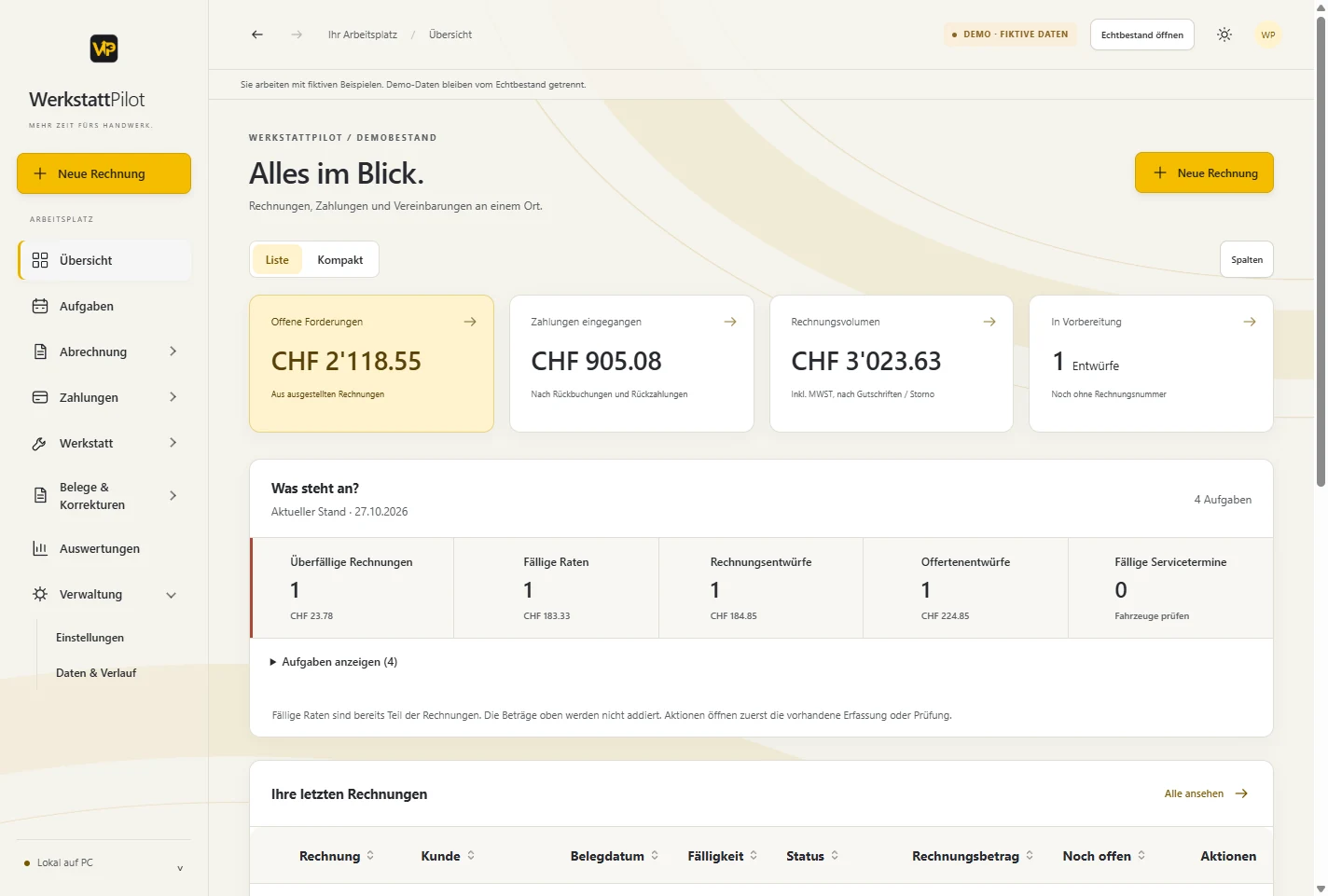This screenshot has height=896, width=1328.
Task: Expand the Zahlungen sidebar section
Action: point(104,397)
